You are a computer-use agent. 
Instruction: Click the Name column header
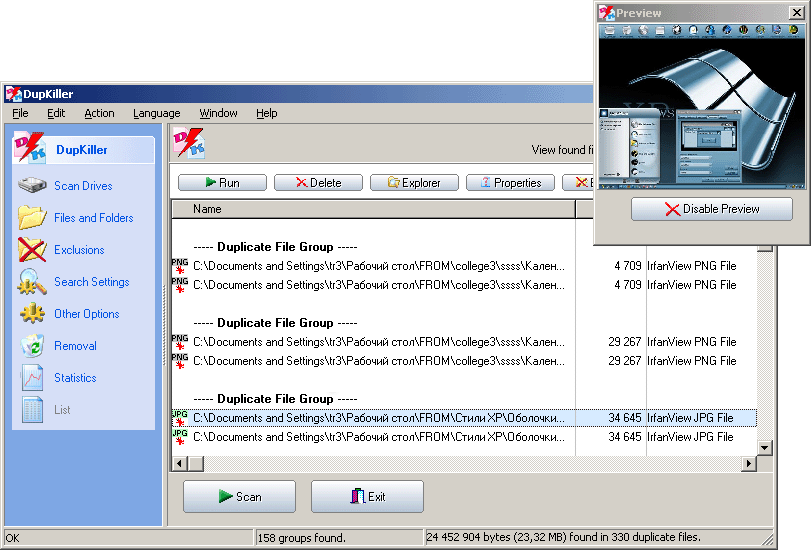[x=373, y=209]
